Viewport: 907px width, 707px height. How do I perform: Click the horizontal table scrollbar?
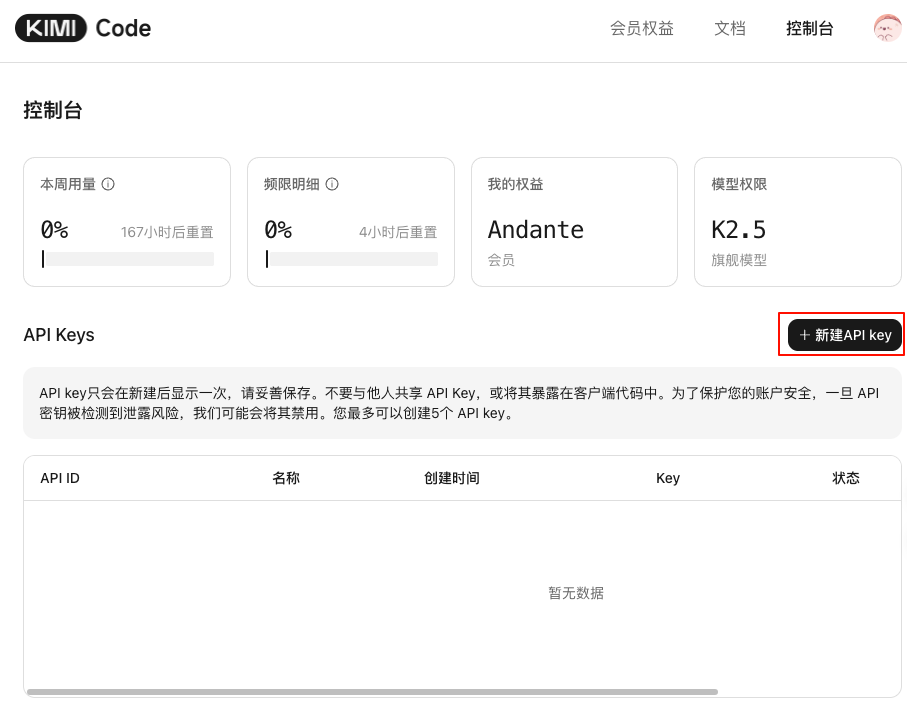[x=372, y=692]
